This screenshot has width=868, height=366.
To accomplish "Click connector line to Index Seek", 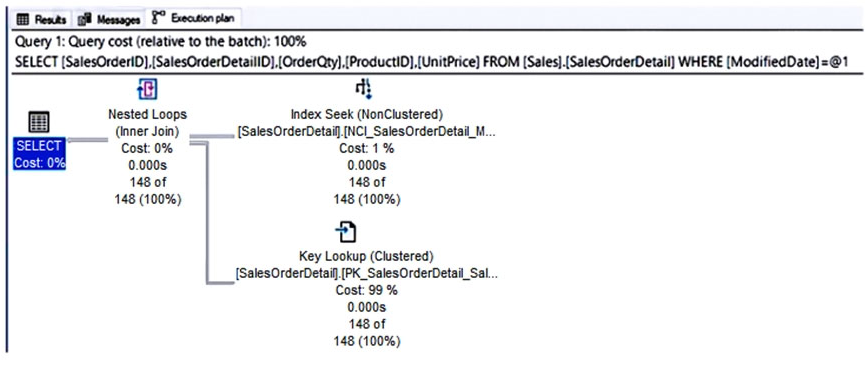I will point(213,136).
